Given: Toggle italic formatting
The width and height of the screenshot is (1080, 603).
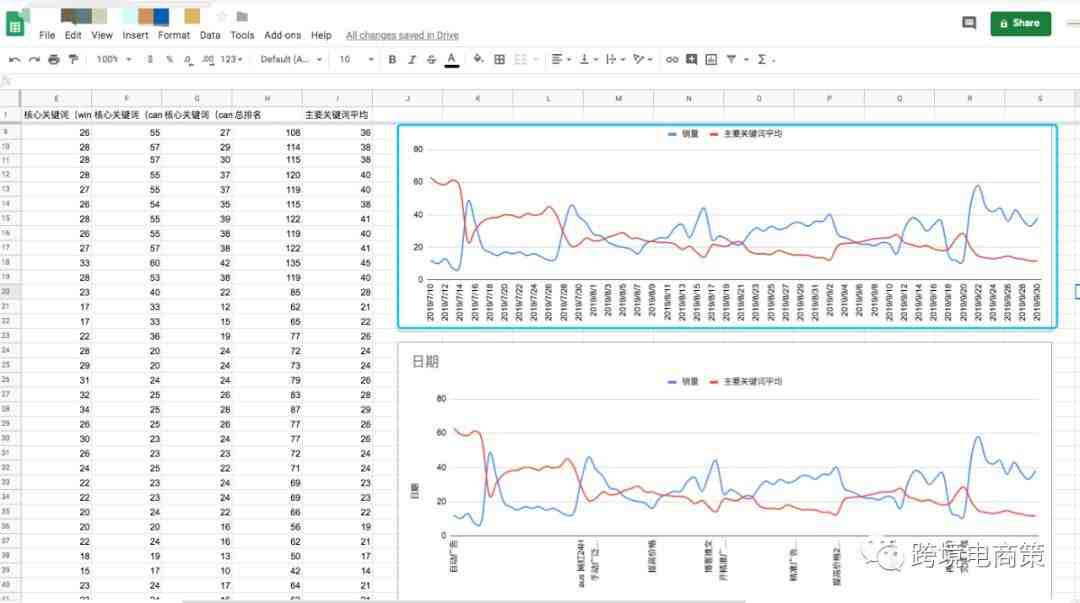Looking at the screenshot, I should click(x=412, y=60).
